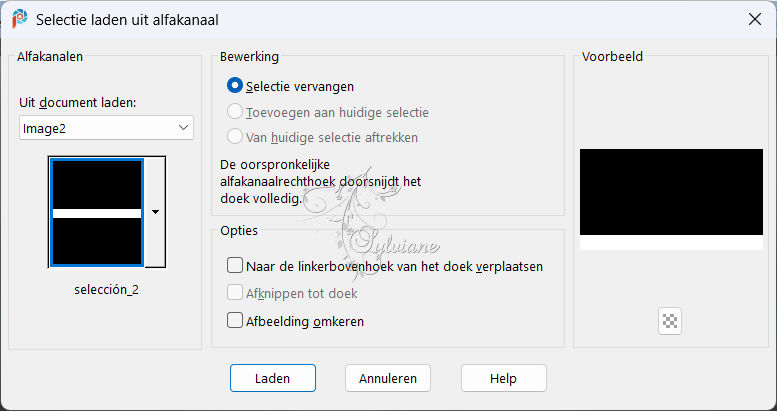Image resolution: width=777 pixels, height=411 pixels.
Task: Click the Laden button
Action: (x=273, y=378)
